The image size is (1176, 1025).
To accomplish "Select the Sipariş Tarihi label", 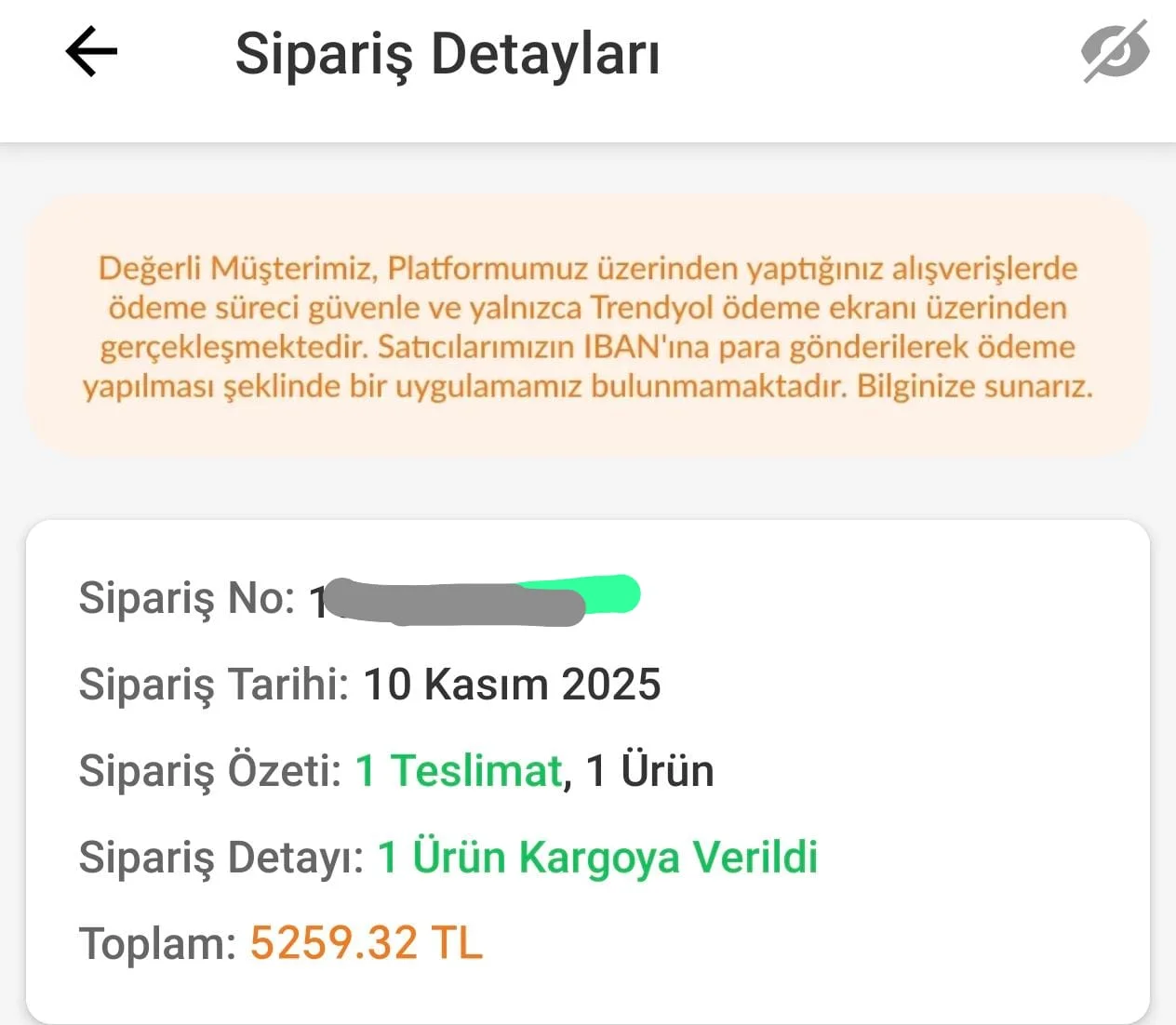I will (x=213, y=684).
